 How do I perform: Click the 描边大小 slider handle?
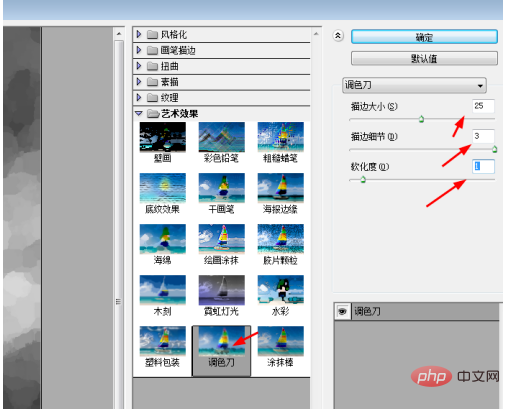[x=421, y=119]
